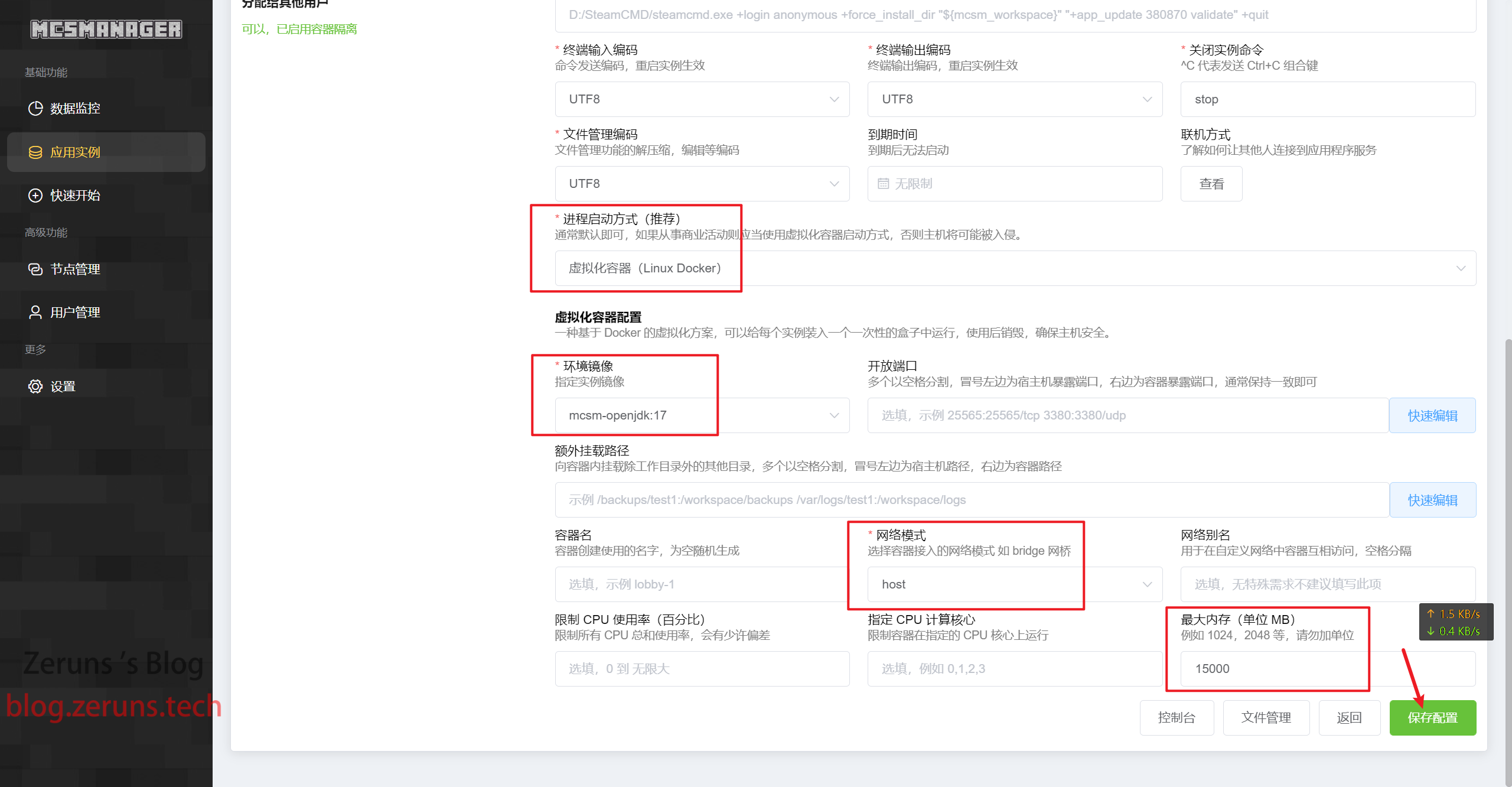Open the 数据监控 sidebar item
The width and height of the screenshot is (1512, 787).
click(106, 109)
